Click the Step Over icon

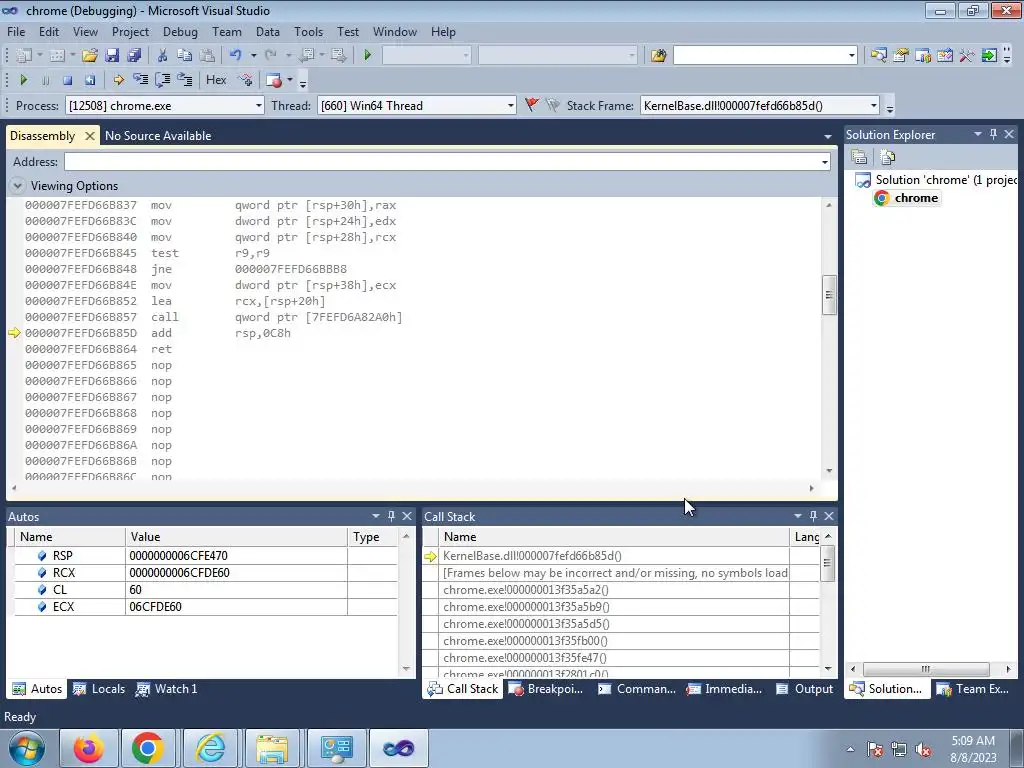(163, 80)
